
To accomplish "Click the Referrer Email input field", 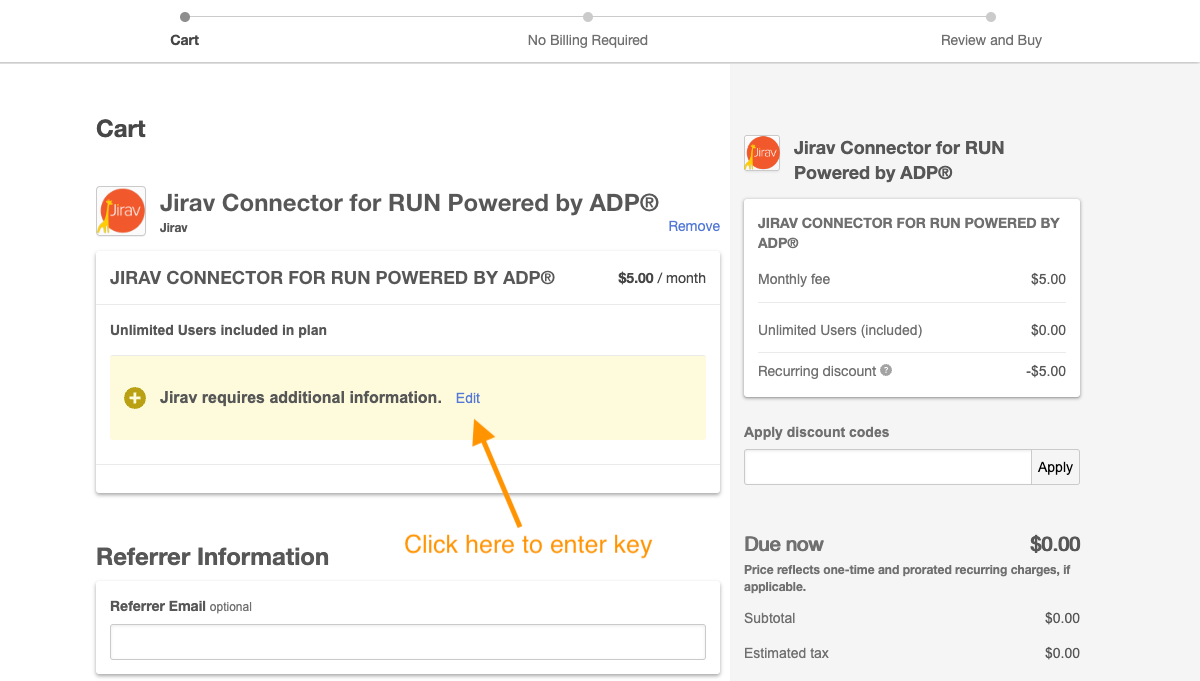I will coord(407,641).
